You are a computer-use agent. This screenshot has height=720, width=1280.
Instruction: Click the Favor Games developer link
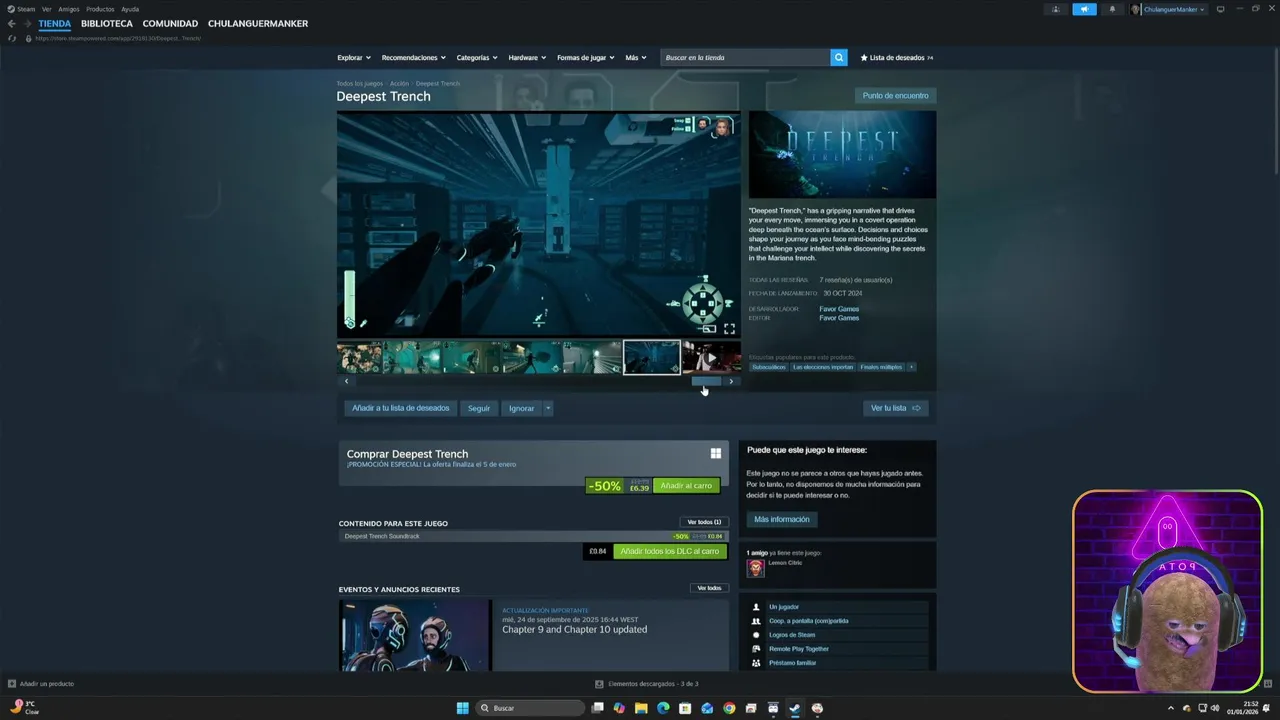pos(839,309)
